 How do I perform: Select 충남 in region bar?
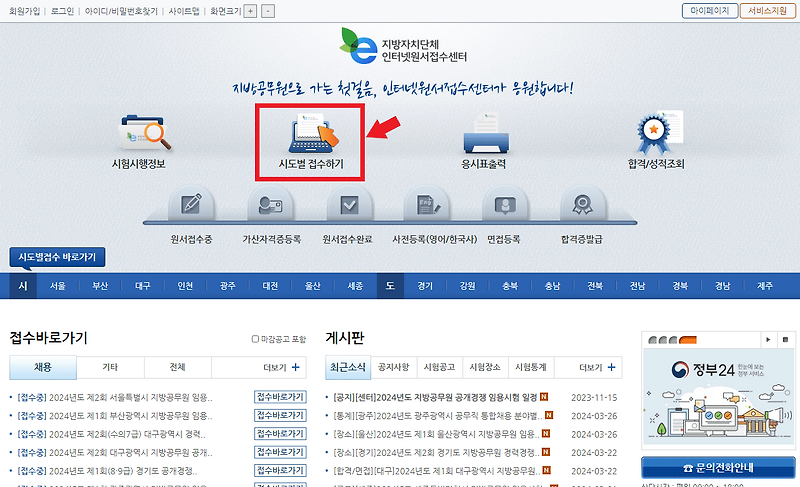(553, 286)
